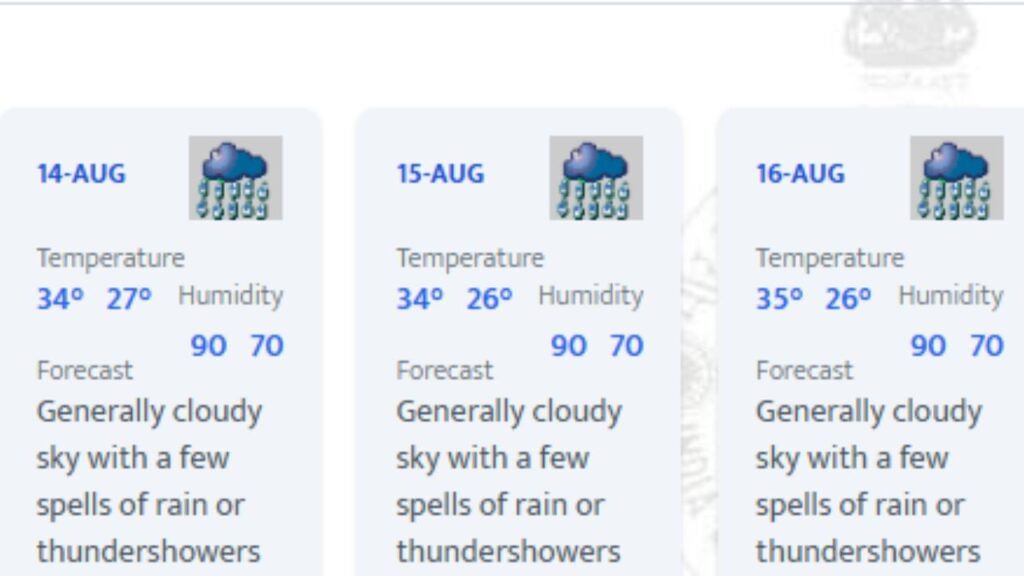1024x576 pixels.
Task: Open the 14-AUG forecast description text
Action: 149,482
